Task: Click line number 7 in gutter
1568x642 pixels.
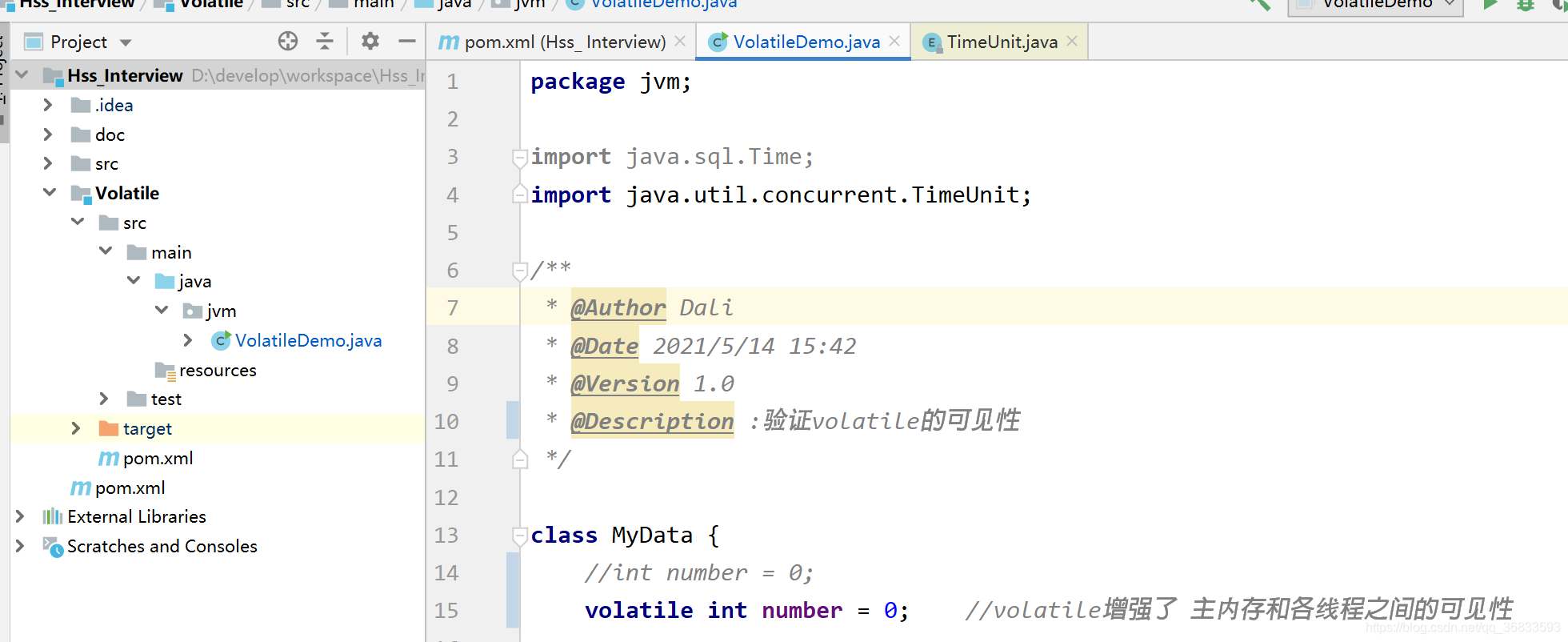Action: (453, 308)
